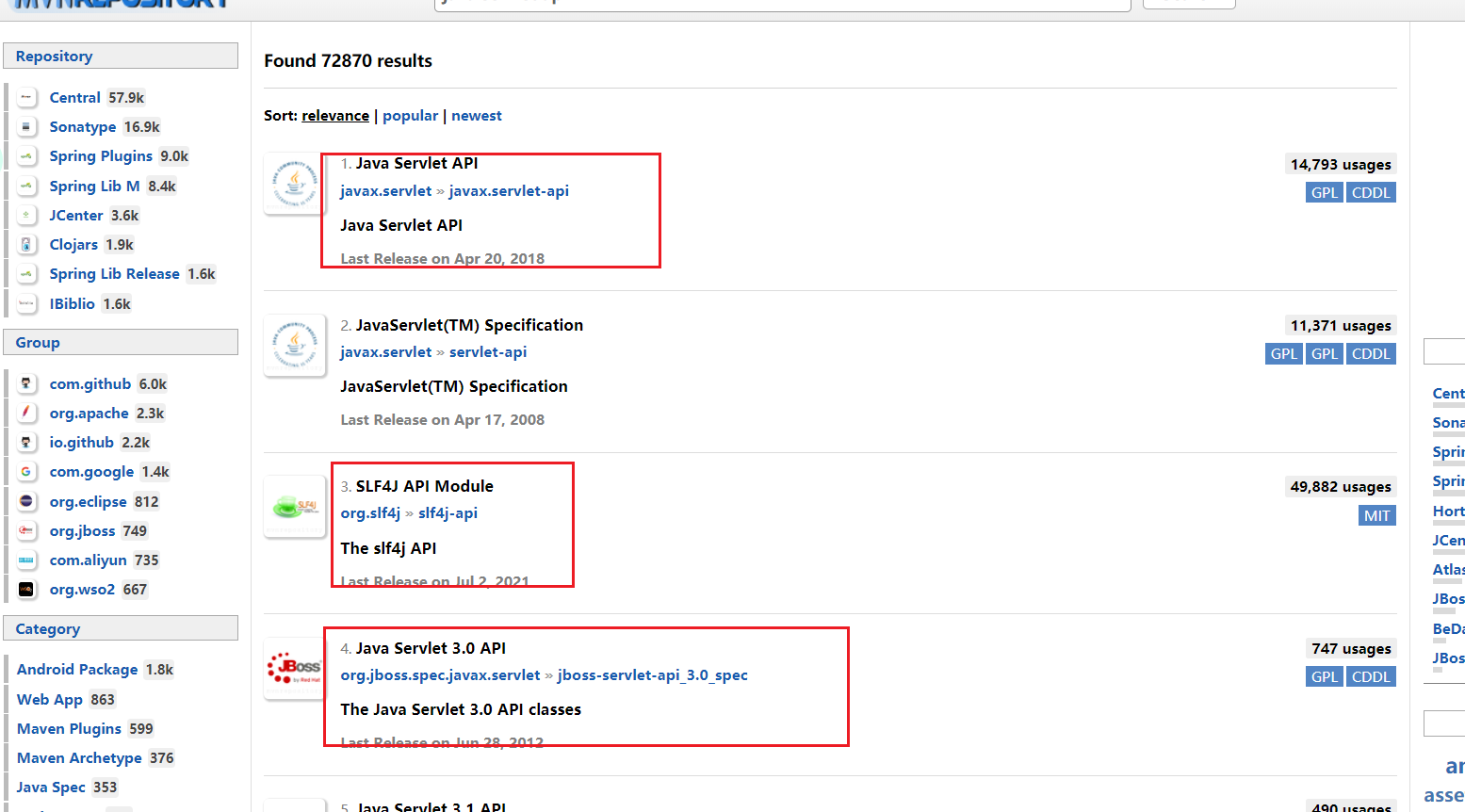The width and height of the screenshot is (1465, 812).
Task: Click the Clojars repository icon
Action: click(26, 245)
